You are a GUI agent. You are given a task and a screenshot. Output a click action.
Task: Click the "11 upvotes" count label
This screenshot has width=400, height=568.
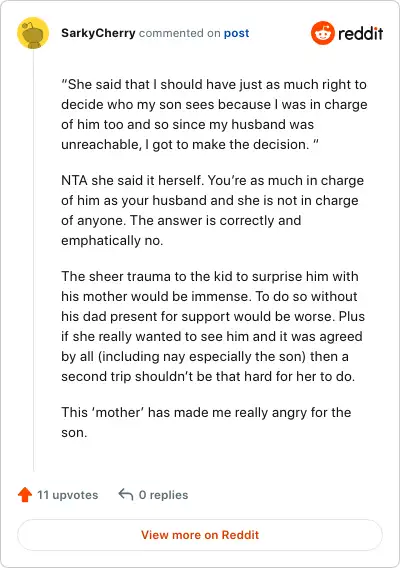68,495
